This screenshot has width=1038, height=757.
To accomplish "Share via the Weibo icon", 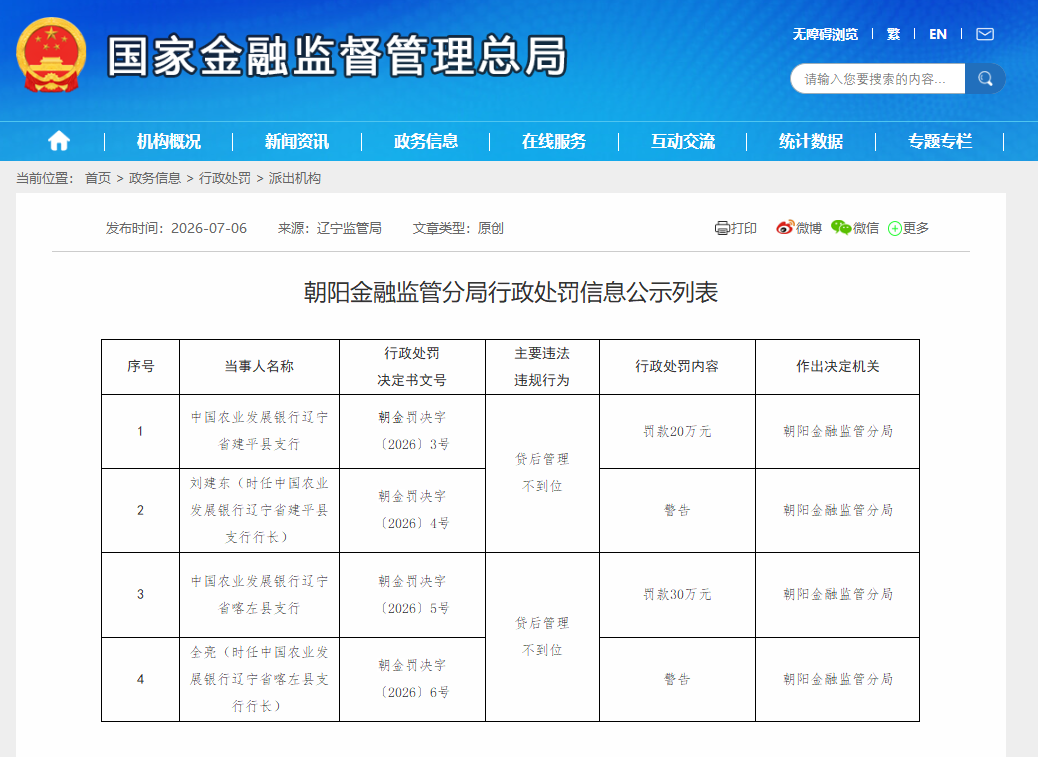I will (x=785, y=228).
